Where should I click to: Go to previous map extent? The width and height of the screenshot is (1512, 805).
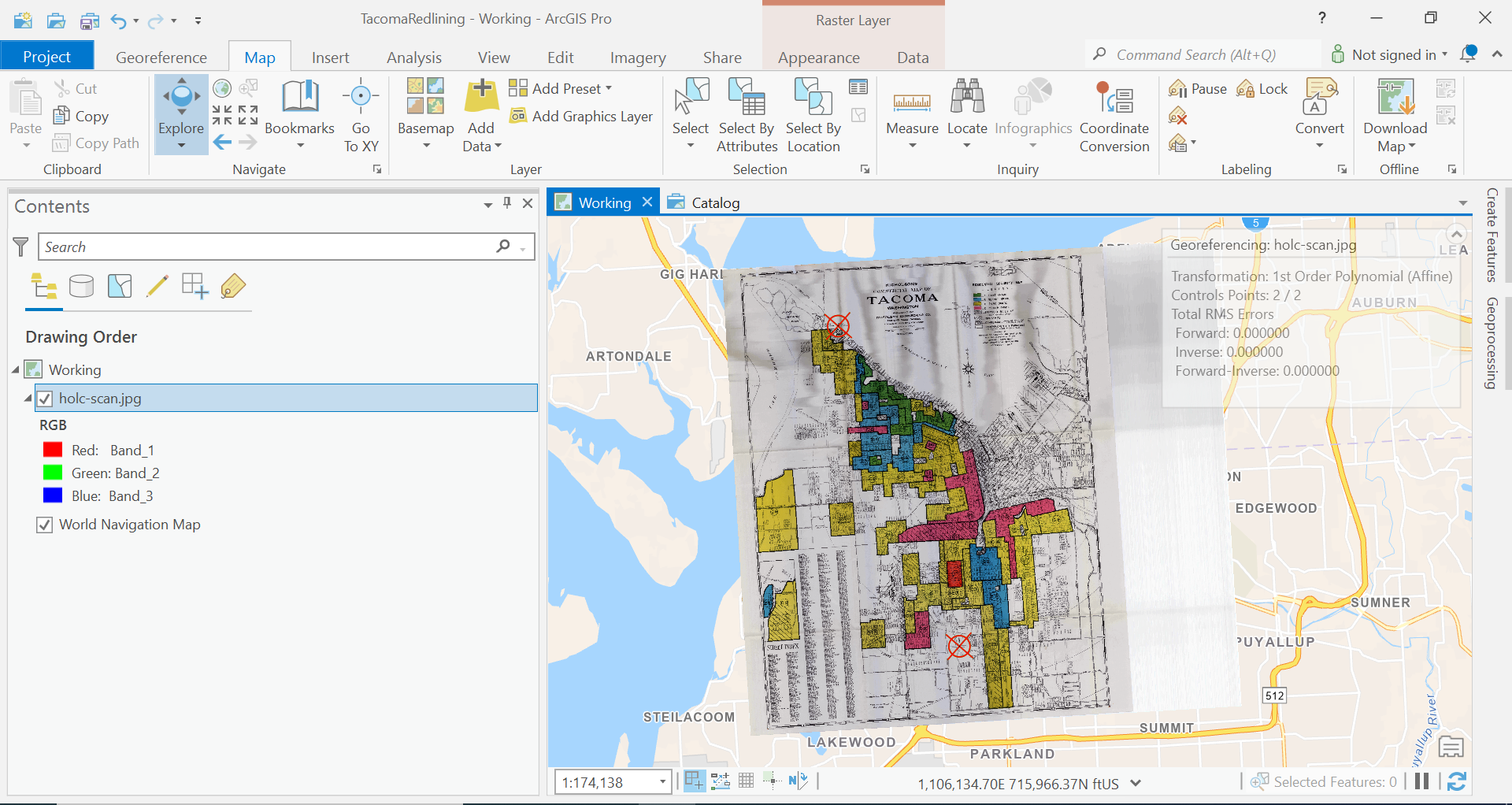pyautogui.click(x=223, y=143)
